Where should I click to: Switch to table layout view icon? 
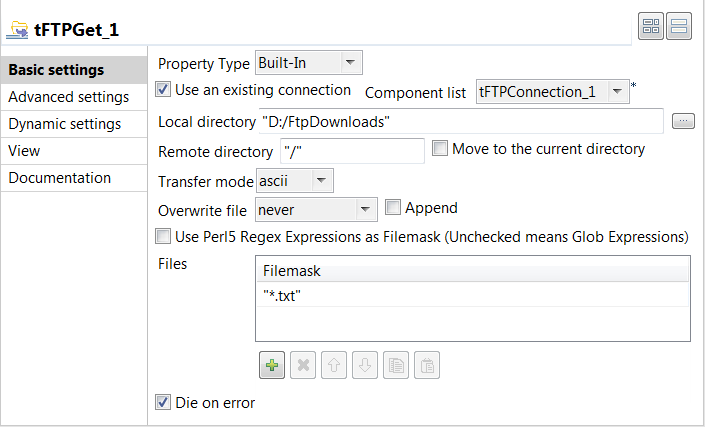[x=651, y=27]
